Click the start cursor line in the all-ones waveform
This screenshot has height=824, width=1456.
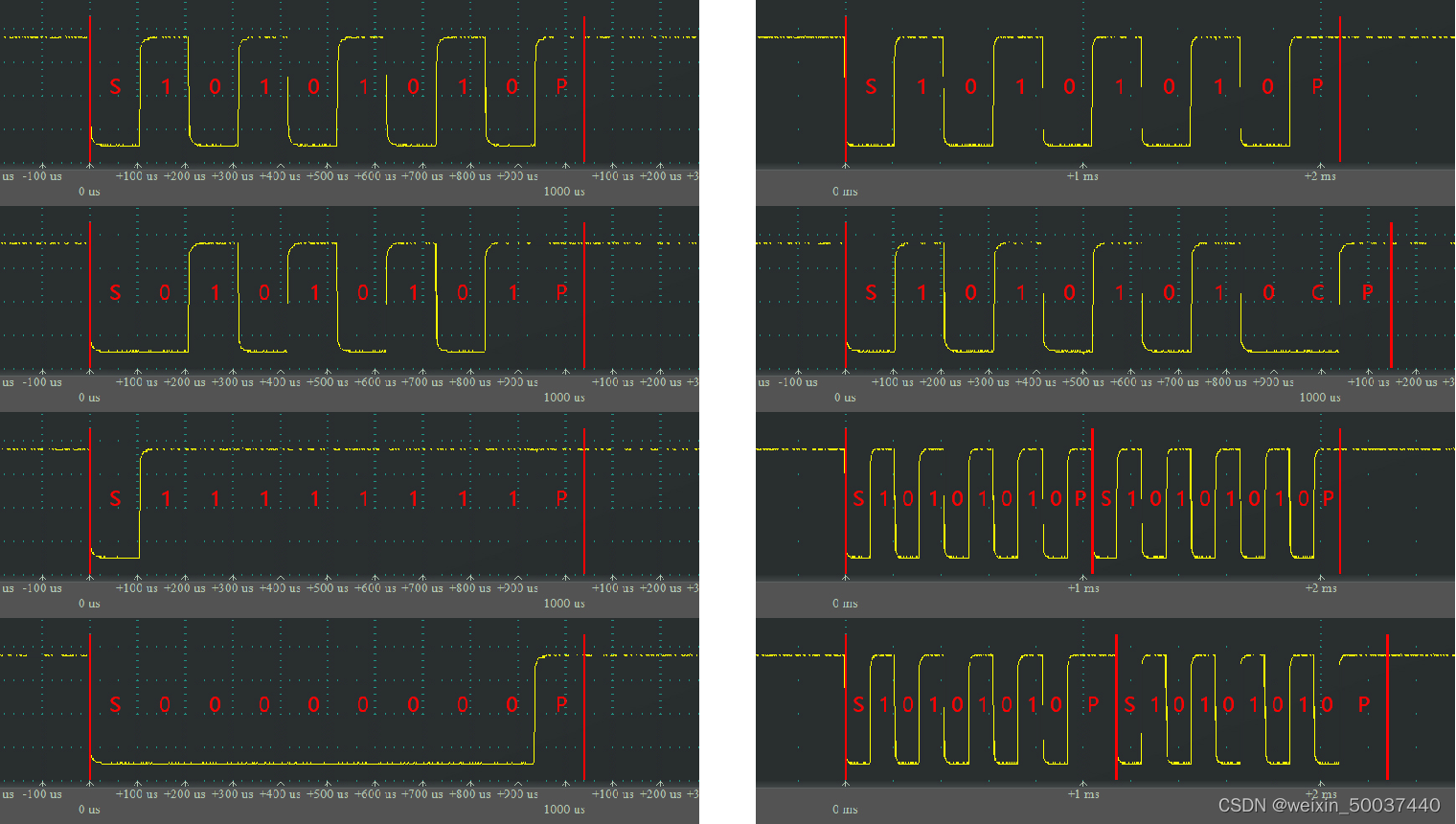pyautogui.click(x=90, y=500)
